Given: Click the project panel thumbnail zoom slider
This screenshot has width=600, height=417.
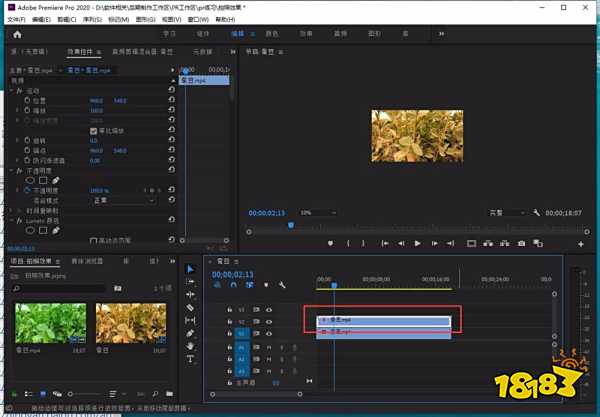Looking at the screenshot, I should pyautogui.click(x=70, y=393).
